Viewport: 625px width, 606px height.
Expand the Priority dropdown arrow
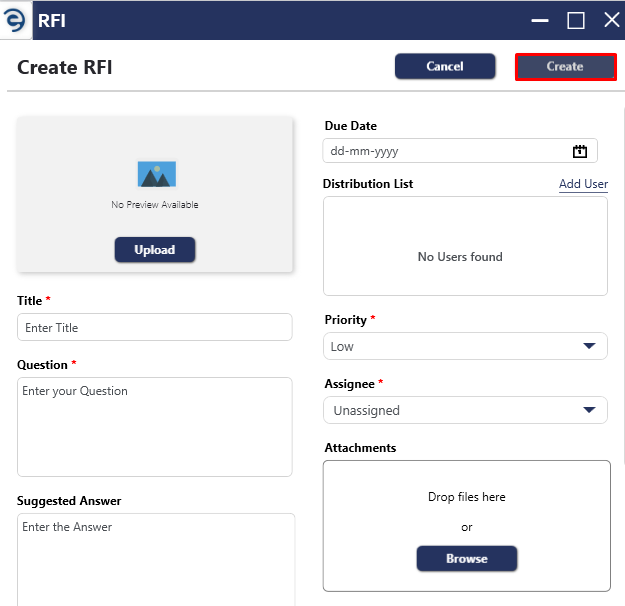pos(589,346)
